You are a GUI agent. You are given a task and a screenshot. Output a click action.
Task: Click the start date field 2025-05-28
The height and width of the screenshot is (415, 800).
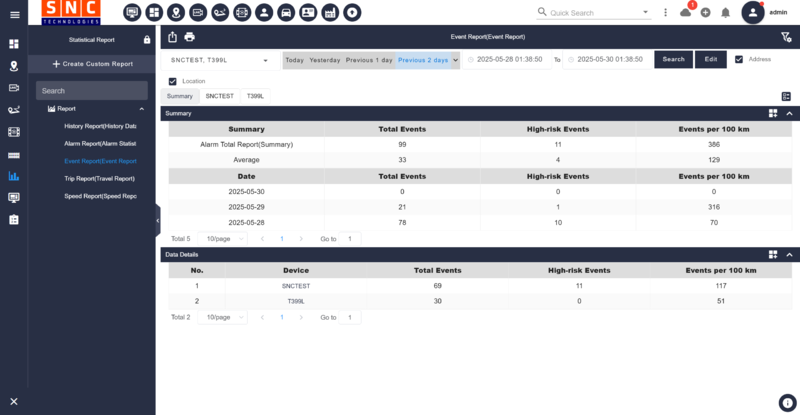(507, 60)
